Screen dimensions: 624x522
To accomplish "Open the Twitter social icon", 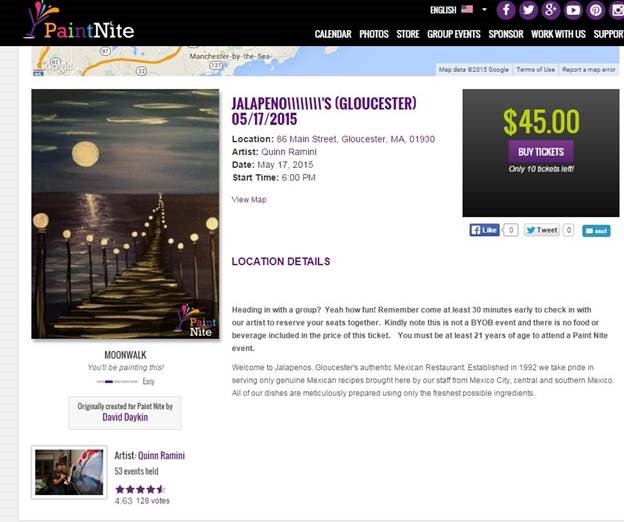I will click(x=528, y=10).
